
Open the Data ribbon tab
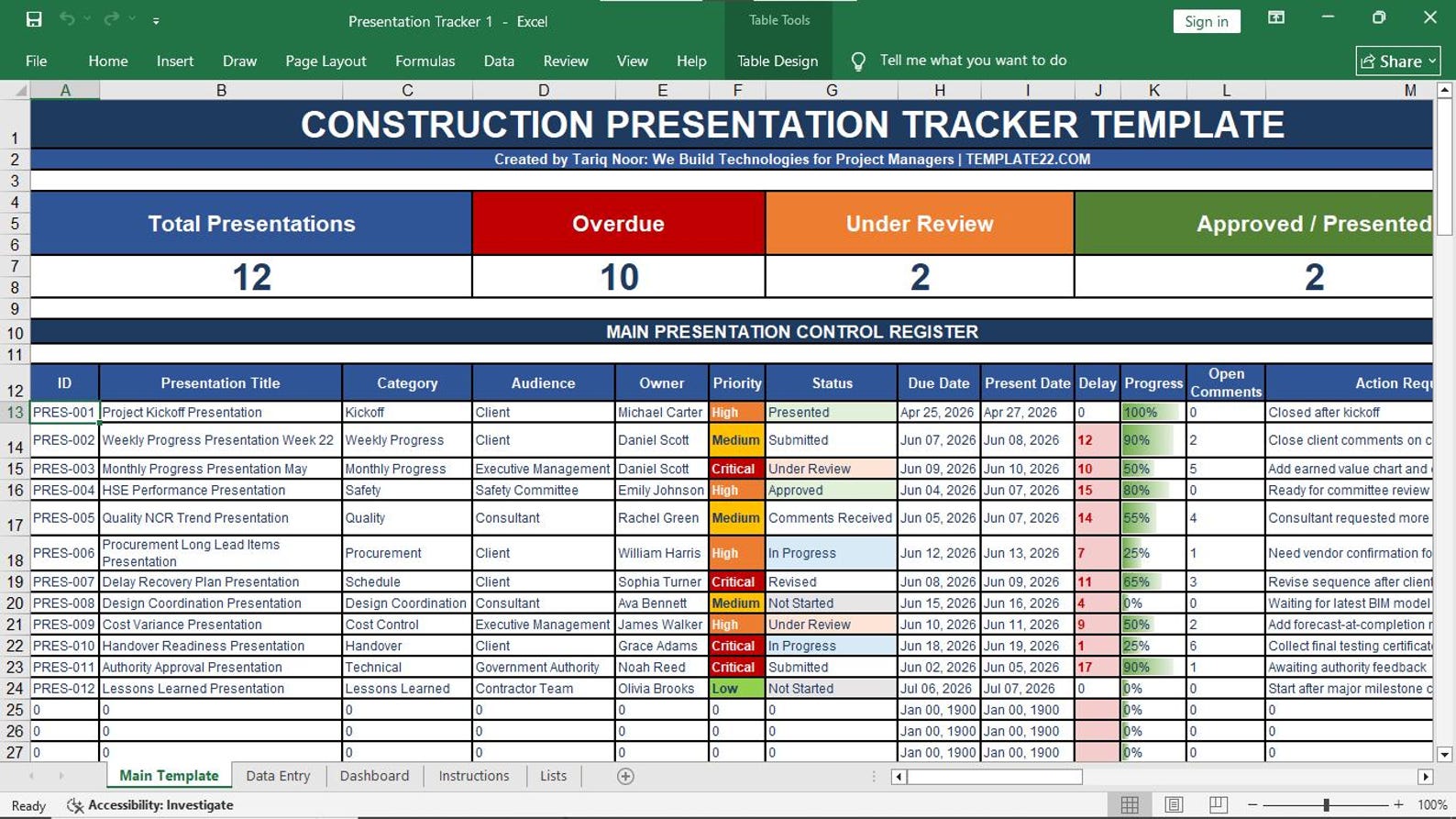[x=499, y=61]
